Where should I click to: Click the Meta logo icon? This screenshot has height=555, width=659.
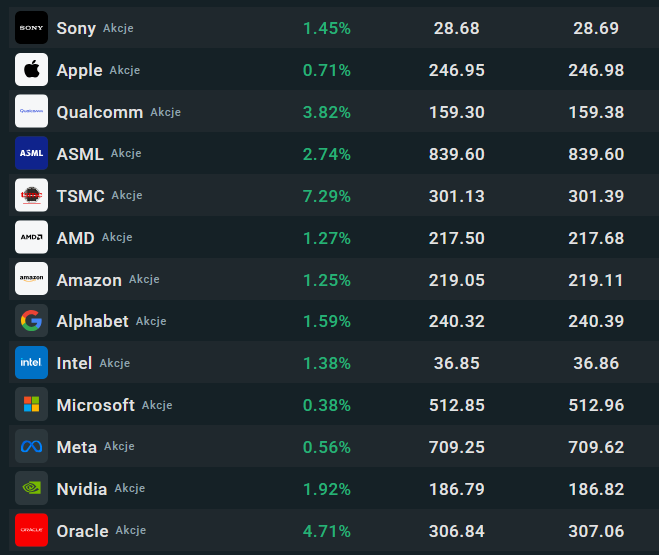coord(31,447)
